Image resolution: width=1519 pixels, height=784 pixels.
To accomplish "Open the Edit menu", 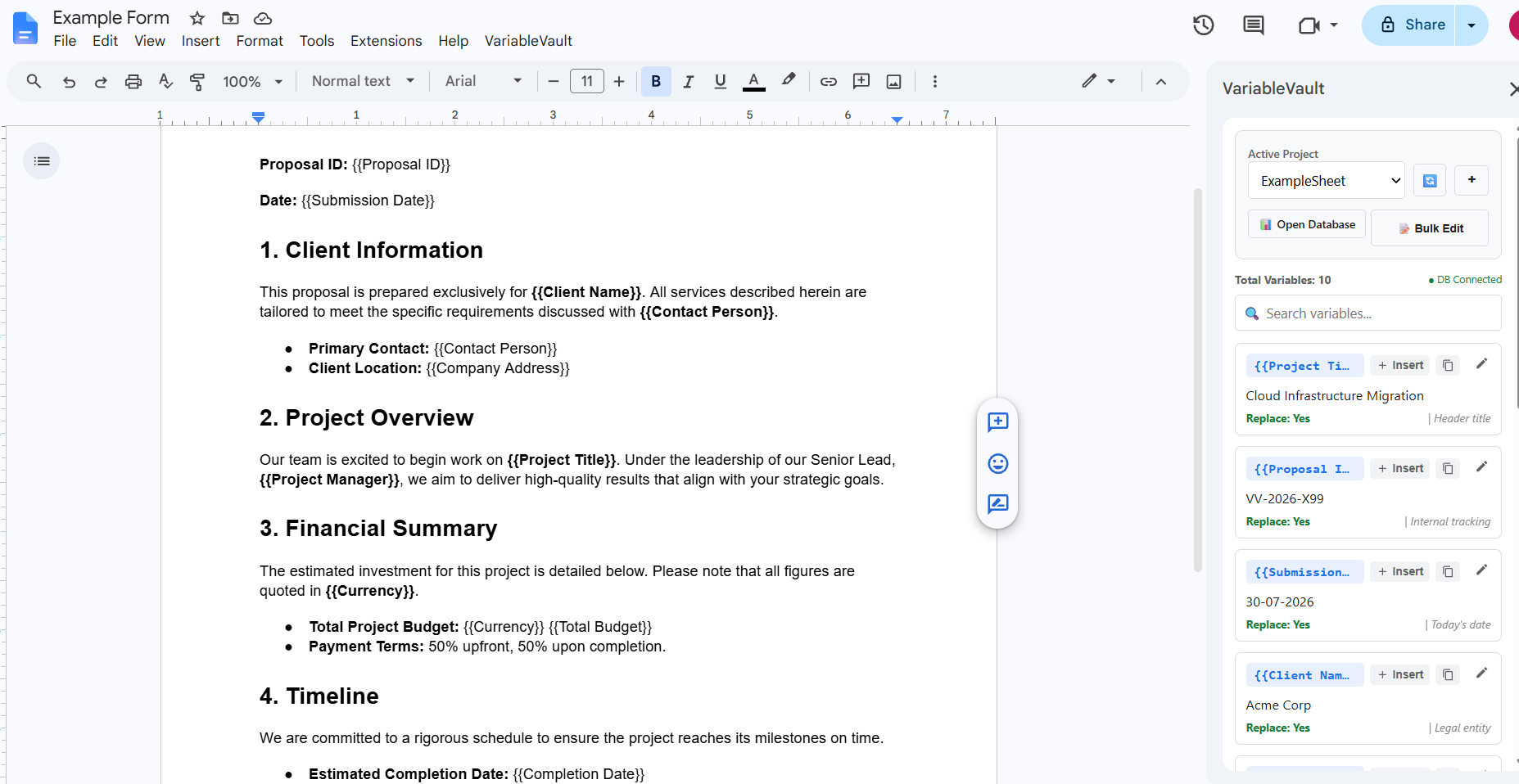I will click(105, 41).
